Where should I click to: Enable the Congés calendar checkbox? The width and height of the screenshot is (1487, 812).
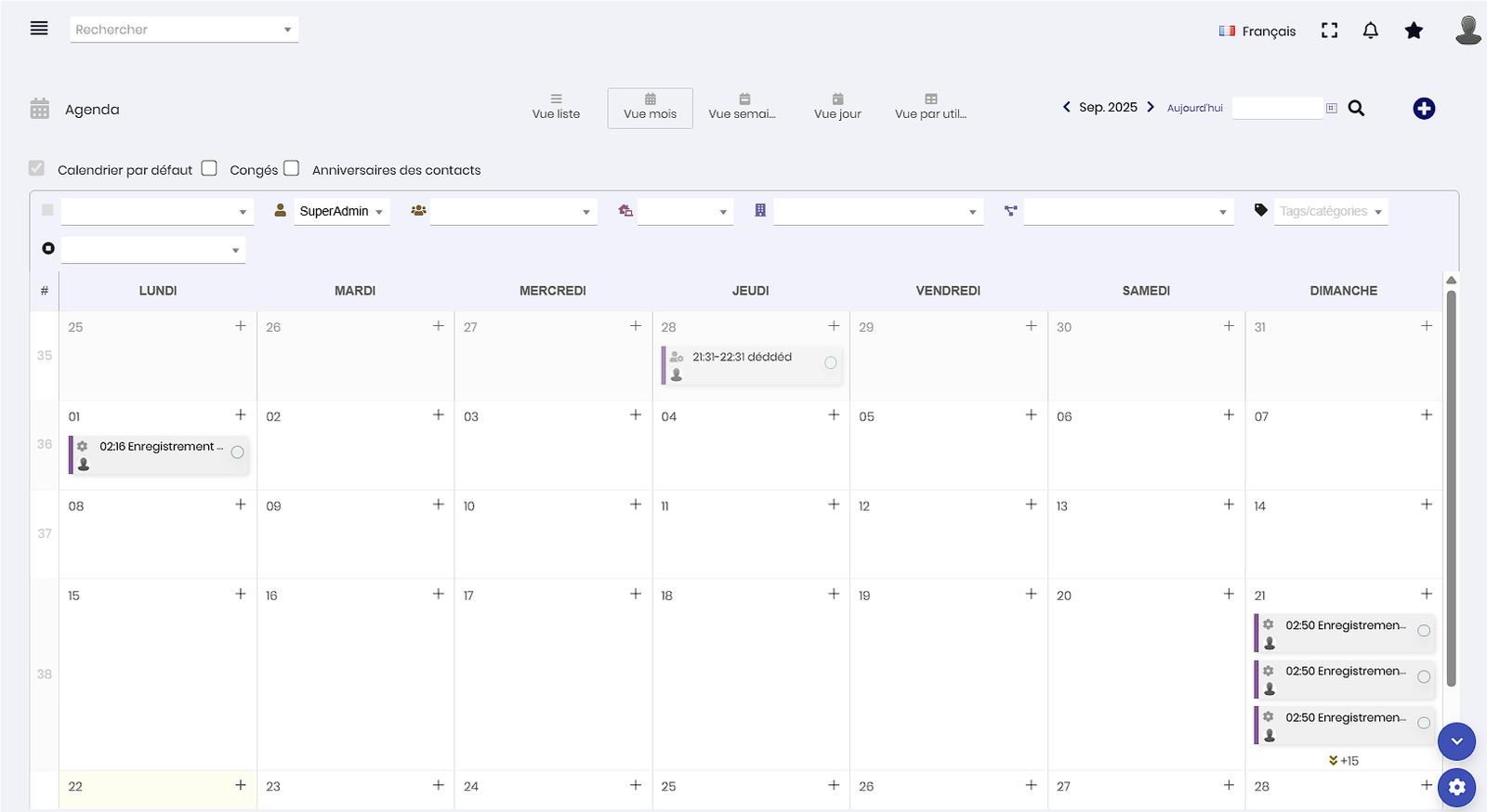point(209,168)
